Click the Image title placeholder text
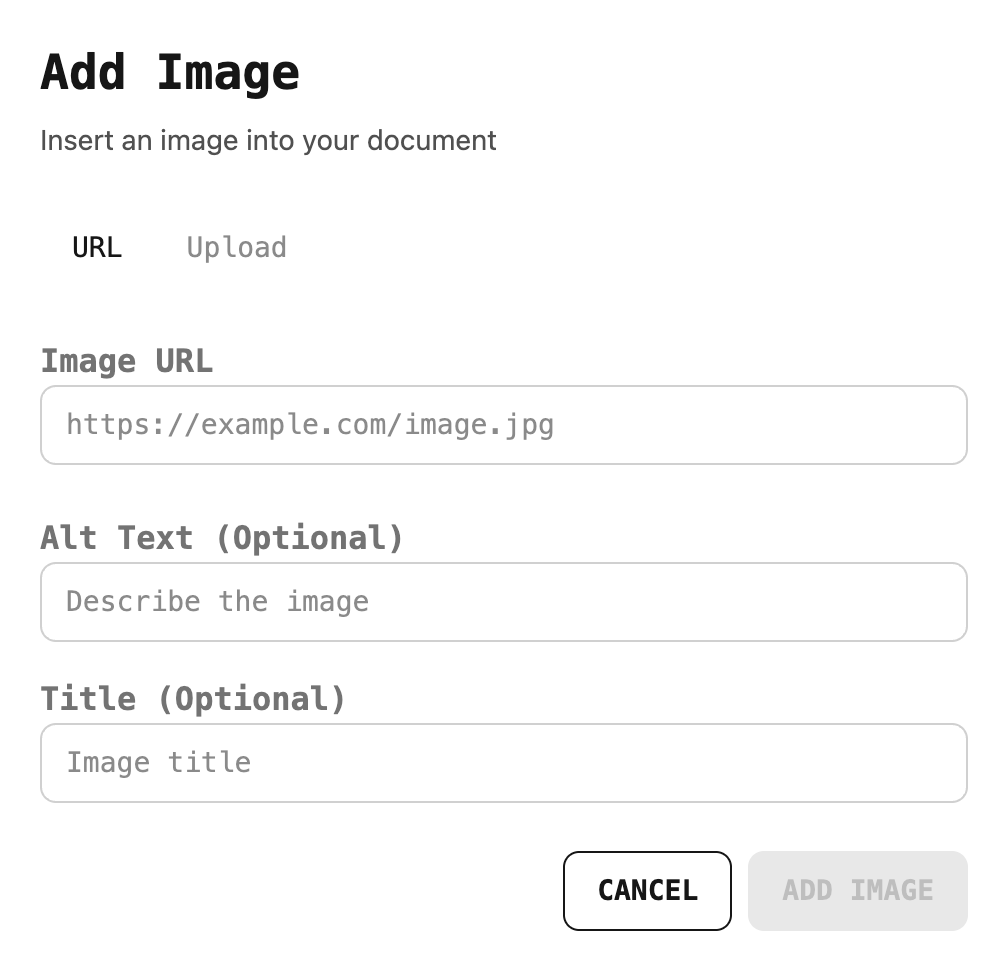Viewport: 1008px width, 970px height. [158, 762]
